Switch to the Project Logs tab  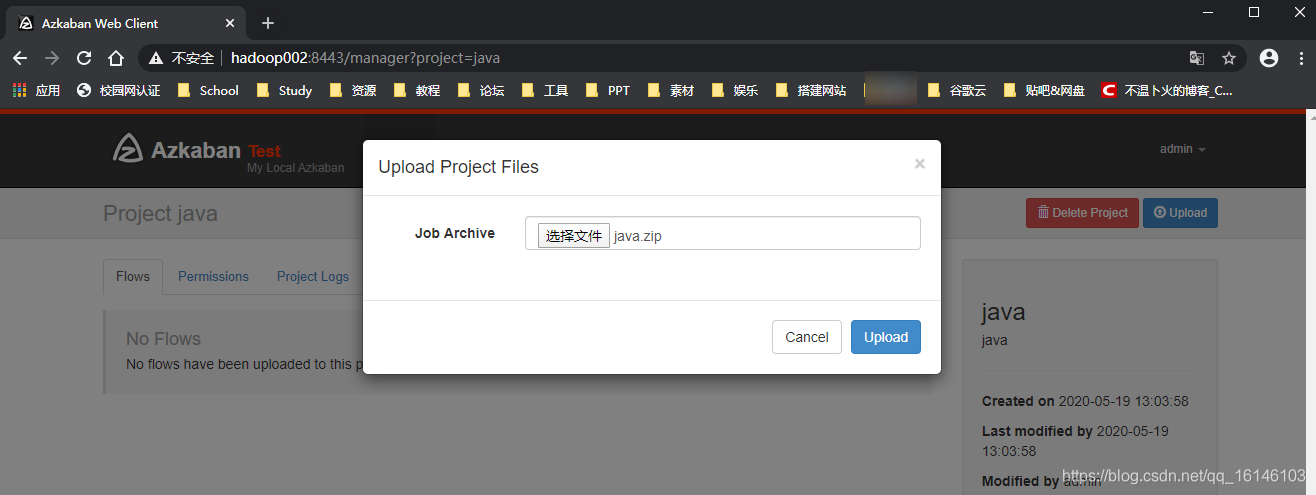click(x=313, y=276)
